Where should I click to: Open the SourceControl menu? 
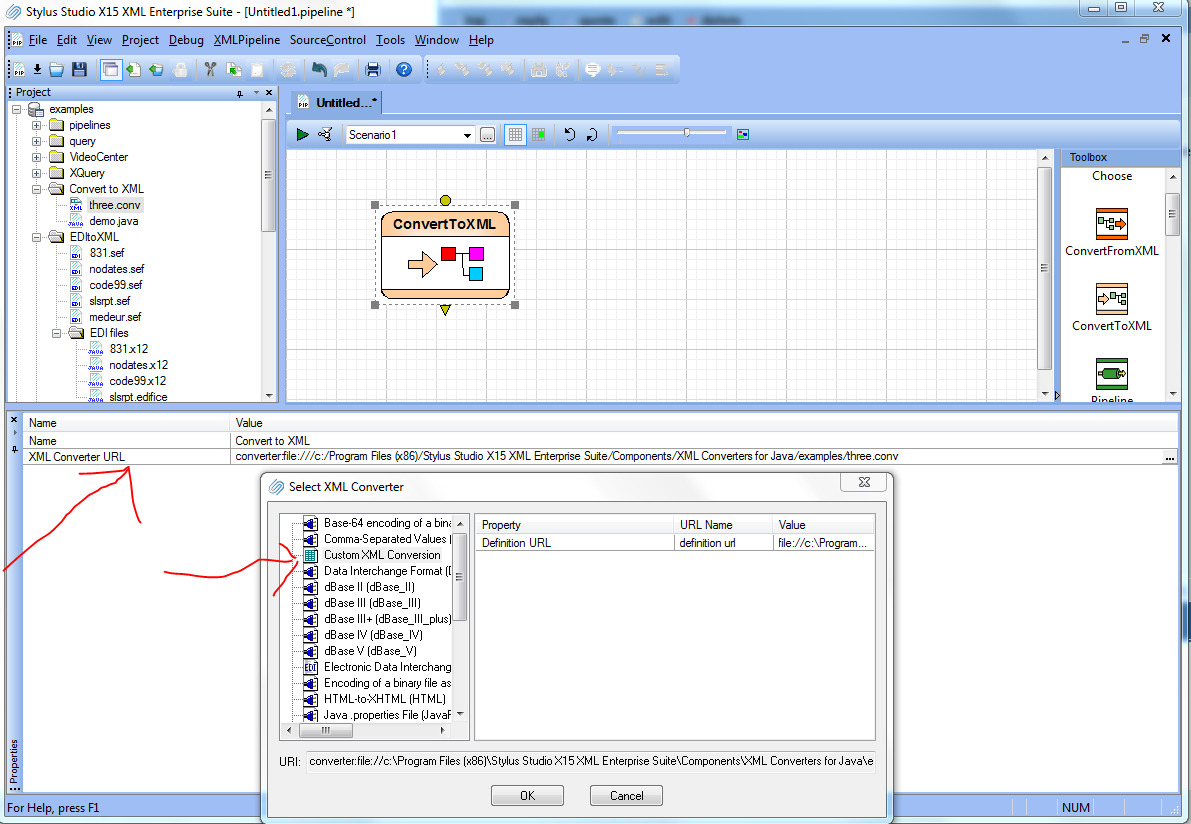[x=327, y=40]
